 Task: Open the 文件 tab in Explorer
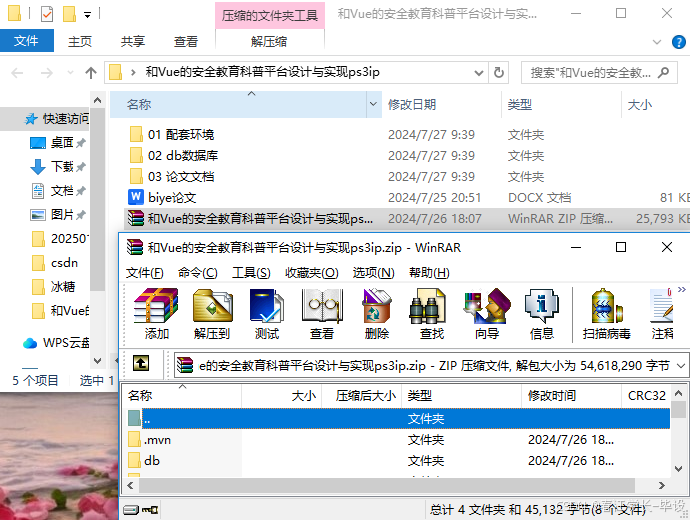[26, 41]
